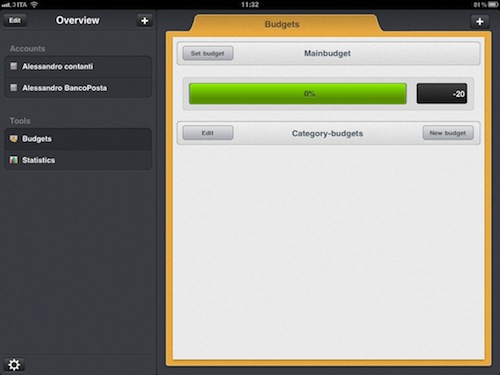Tap the -20 remaining amount box
Screen dimensions: 500x375
click(442, 94)
